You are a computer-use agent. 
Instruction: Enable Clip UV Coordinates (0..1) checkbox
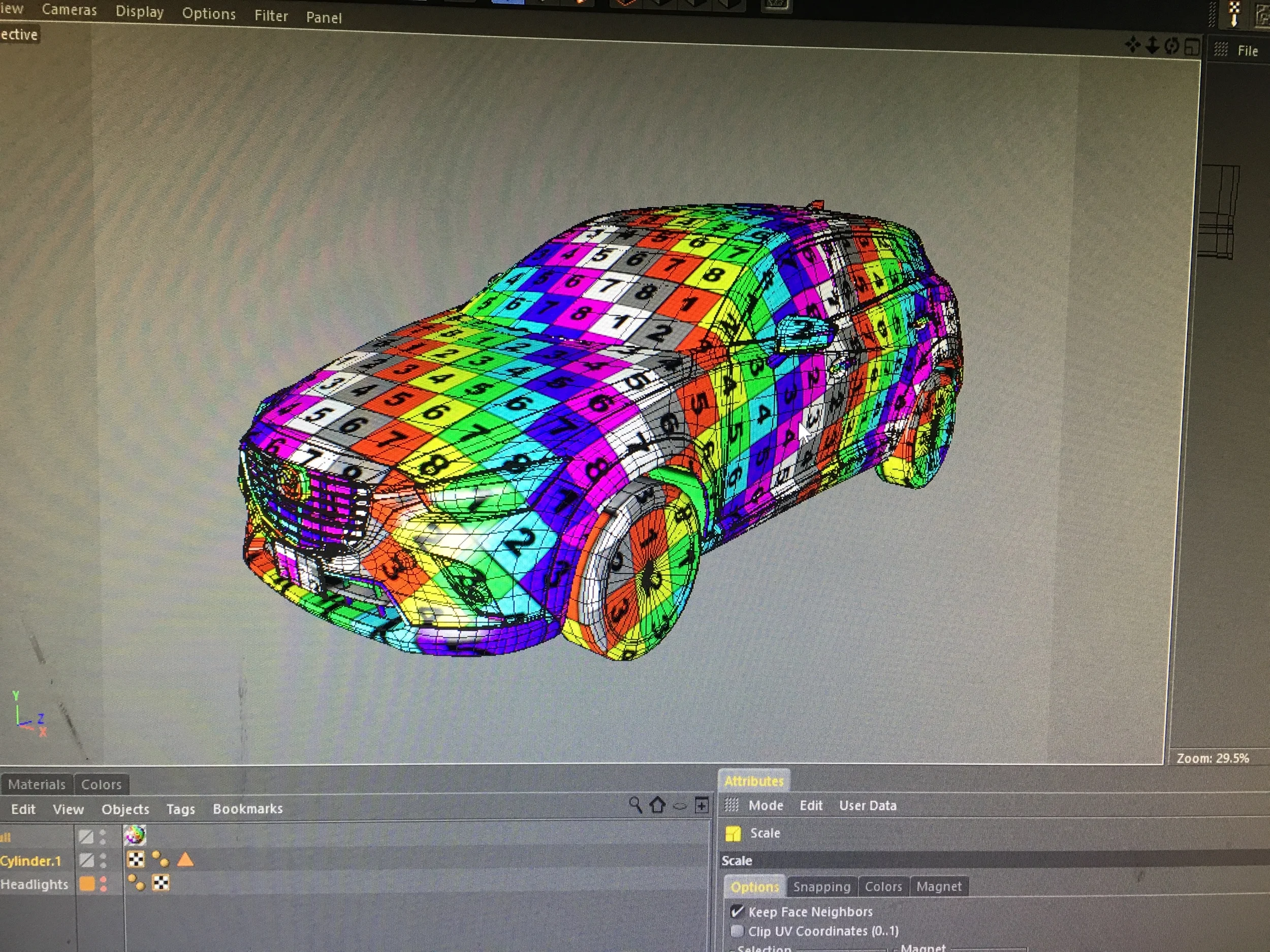click(737, 931)
